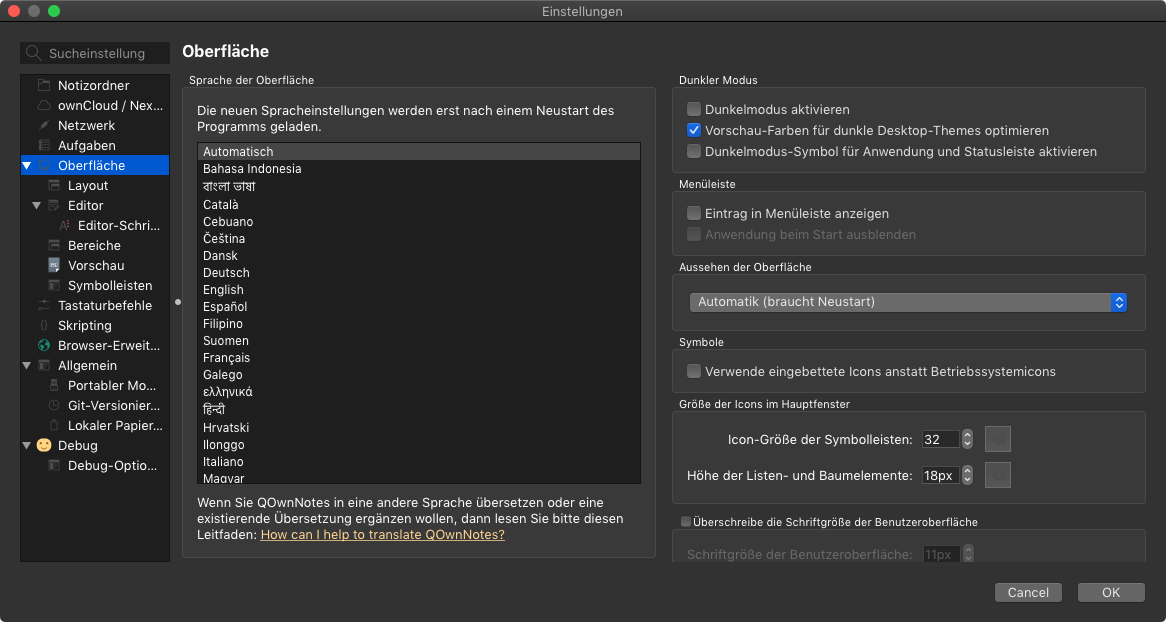Click the Netzwerk plug icon
Viewport: 1166px width, 622px height.
pyautogui.click(x=44, y=126)
